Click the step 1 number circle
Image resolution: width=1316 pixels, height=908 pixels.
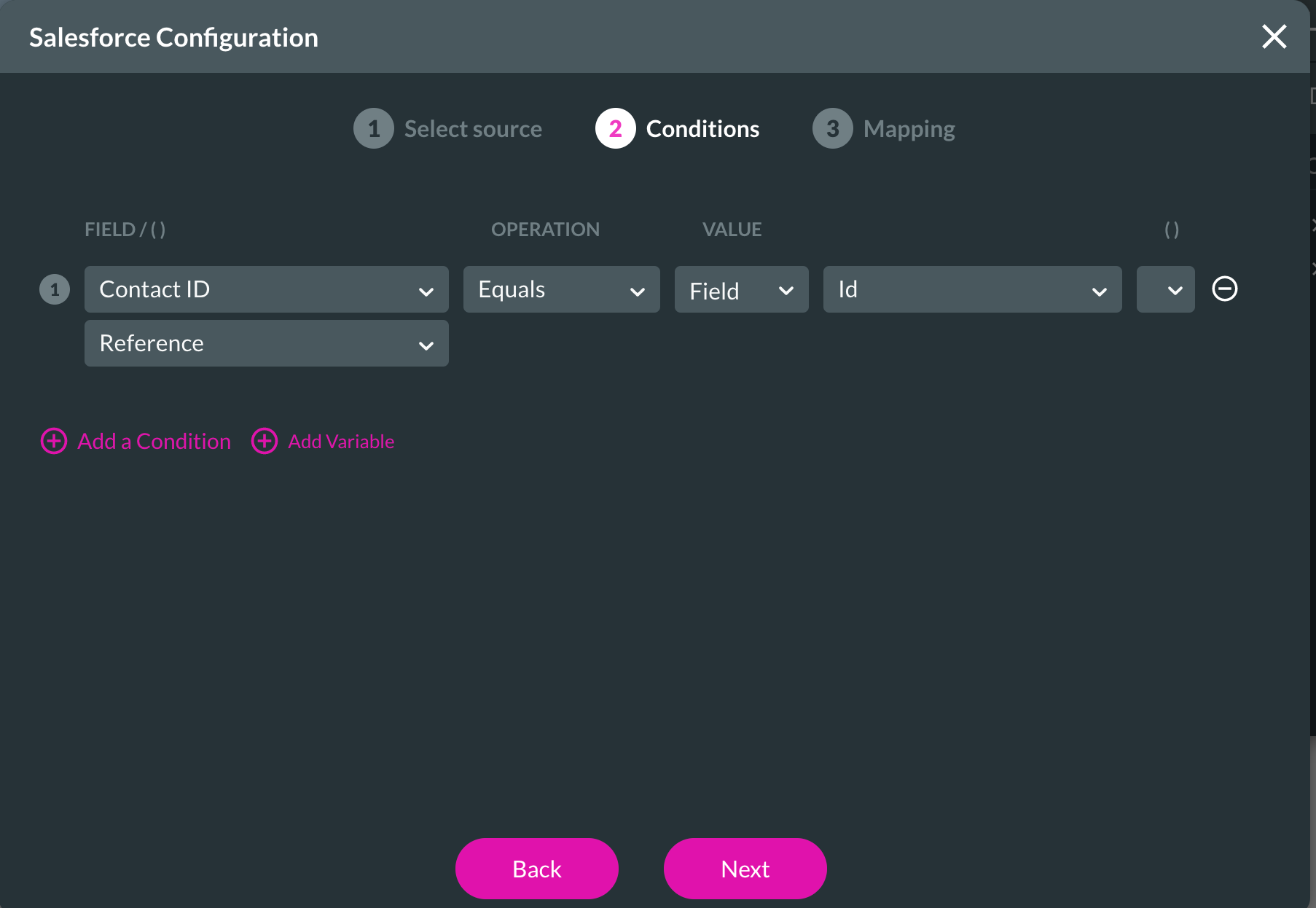click(374, 128)
